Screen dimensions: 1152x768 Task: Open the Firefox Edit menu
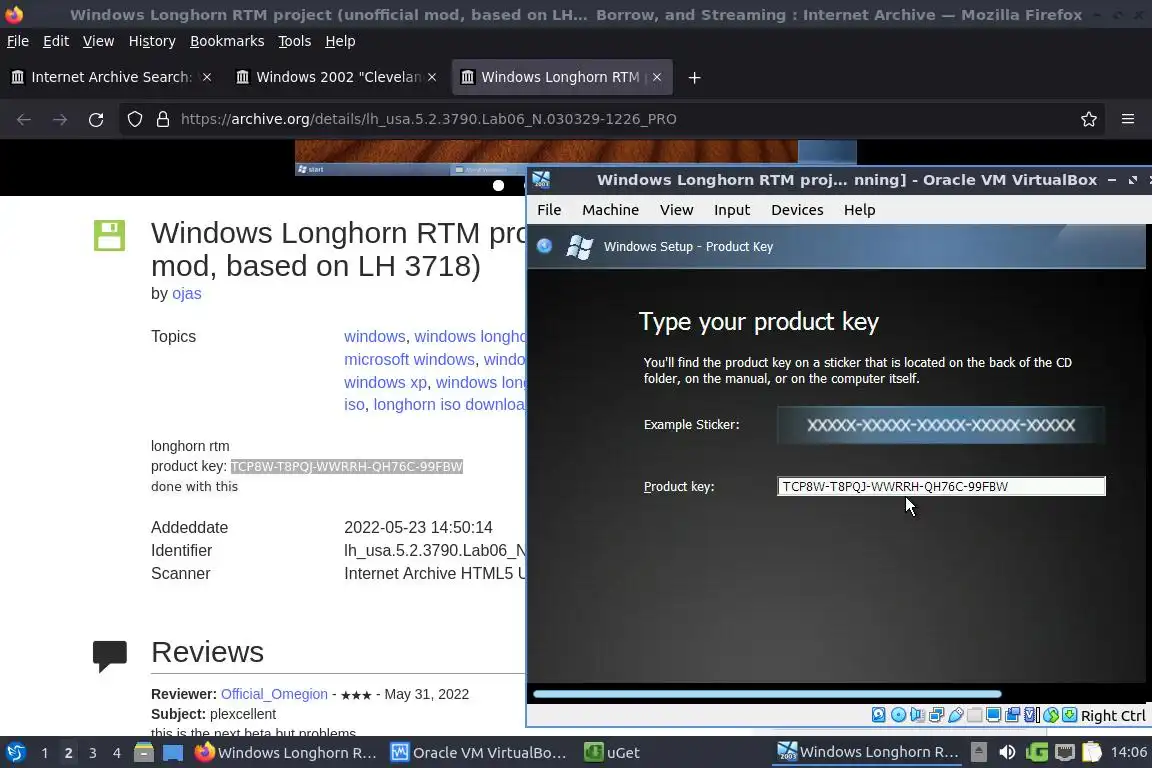[x=56, y=41]
